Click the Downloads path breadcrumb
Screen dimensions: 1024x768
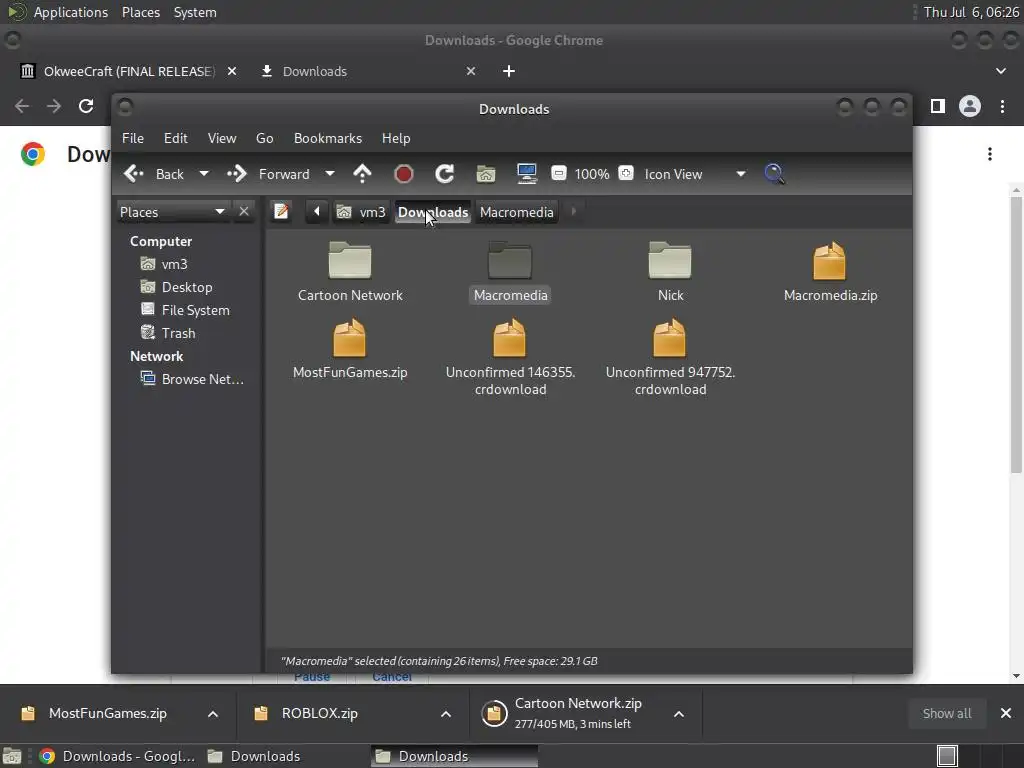point(433,212)
